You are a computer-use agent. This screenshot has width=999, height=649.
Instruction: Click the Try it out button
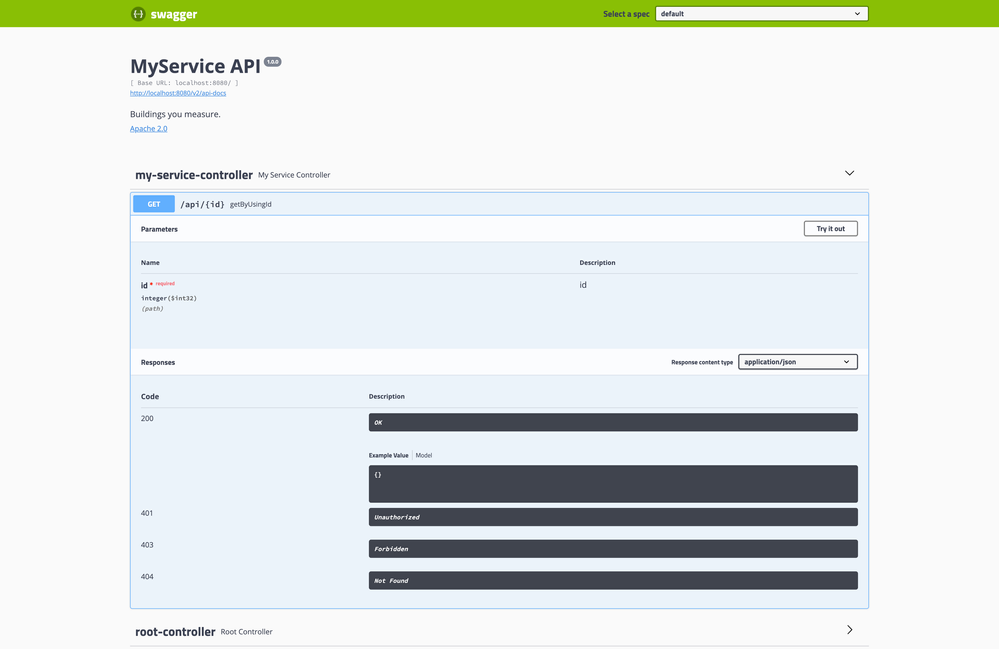830,229
